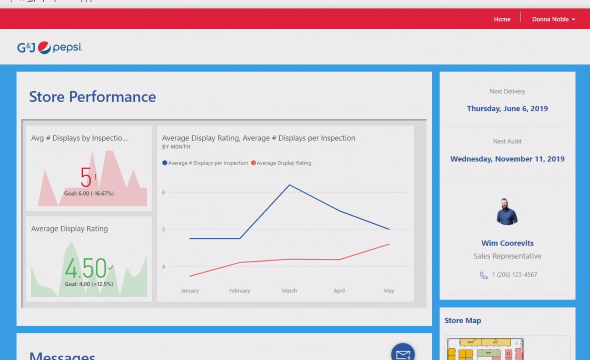The height and width of the screenshot is (360, 590).
Task: Click Wim Coorevits profile photo
Action: [507, 211]
